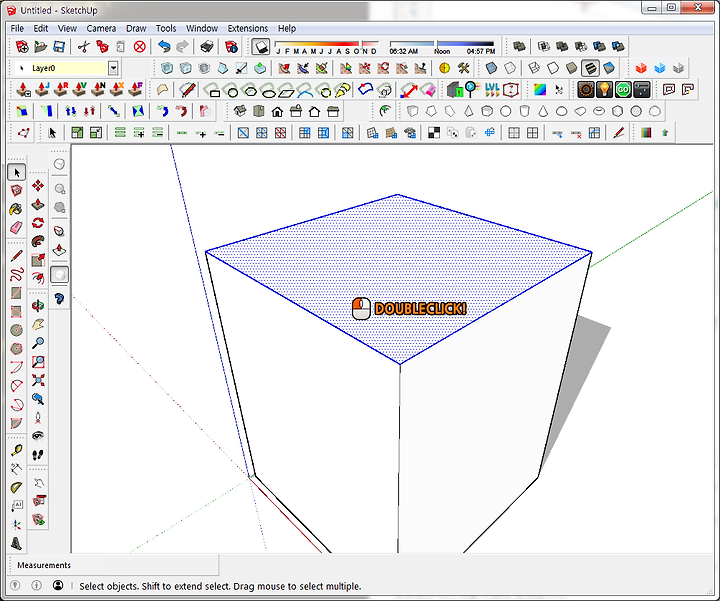Image resolution: width=720 pixels, height=601 pixels.
Task: Click the time-of-day shadow slider
Action: [442, 47]
